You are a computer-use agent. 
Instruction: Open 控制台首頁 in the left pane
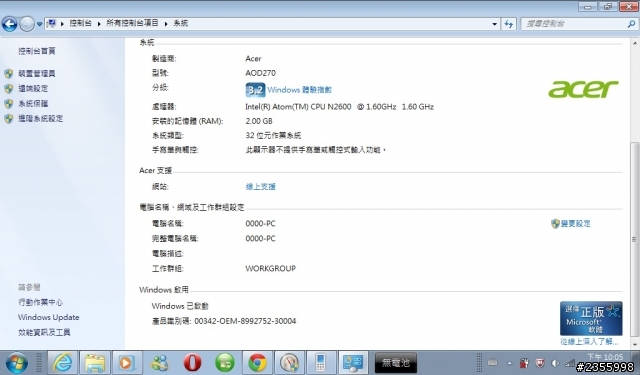tap(37, 51)
